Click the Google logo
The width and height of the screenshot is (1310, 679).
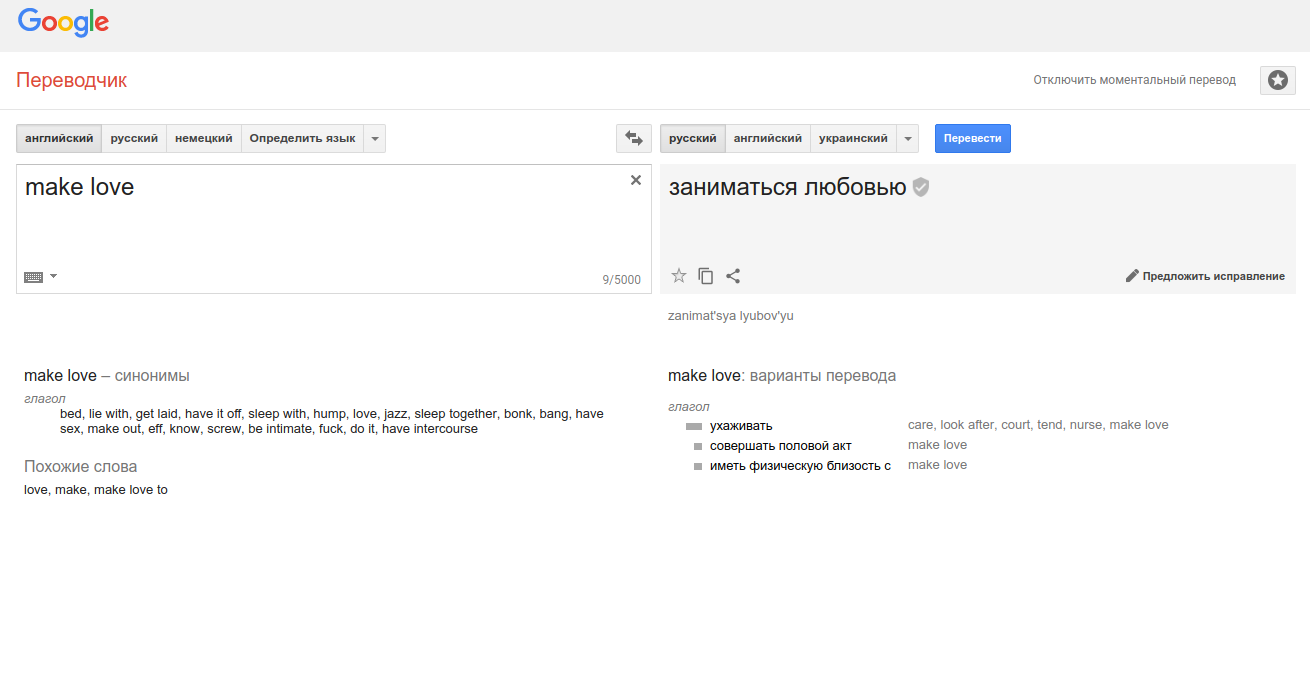click(63, 22)
